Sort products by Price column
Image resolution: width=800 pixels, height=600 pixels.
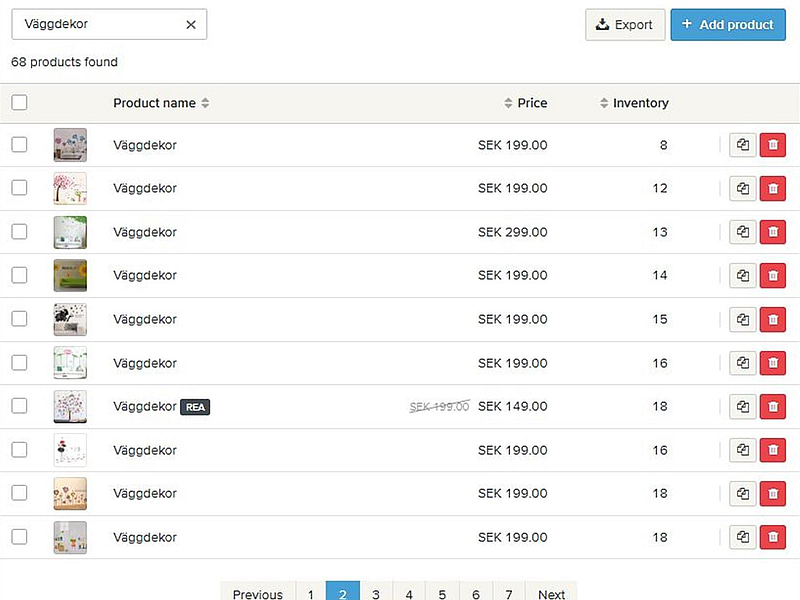pyautogui.click(x=526, y=103)
